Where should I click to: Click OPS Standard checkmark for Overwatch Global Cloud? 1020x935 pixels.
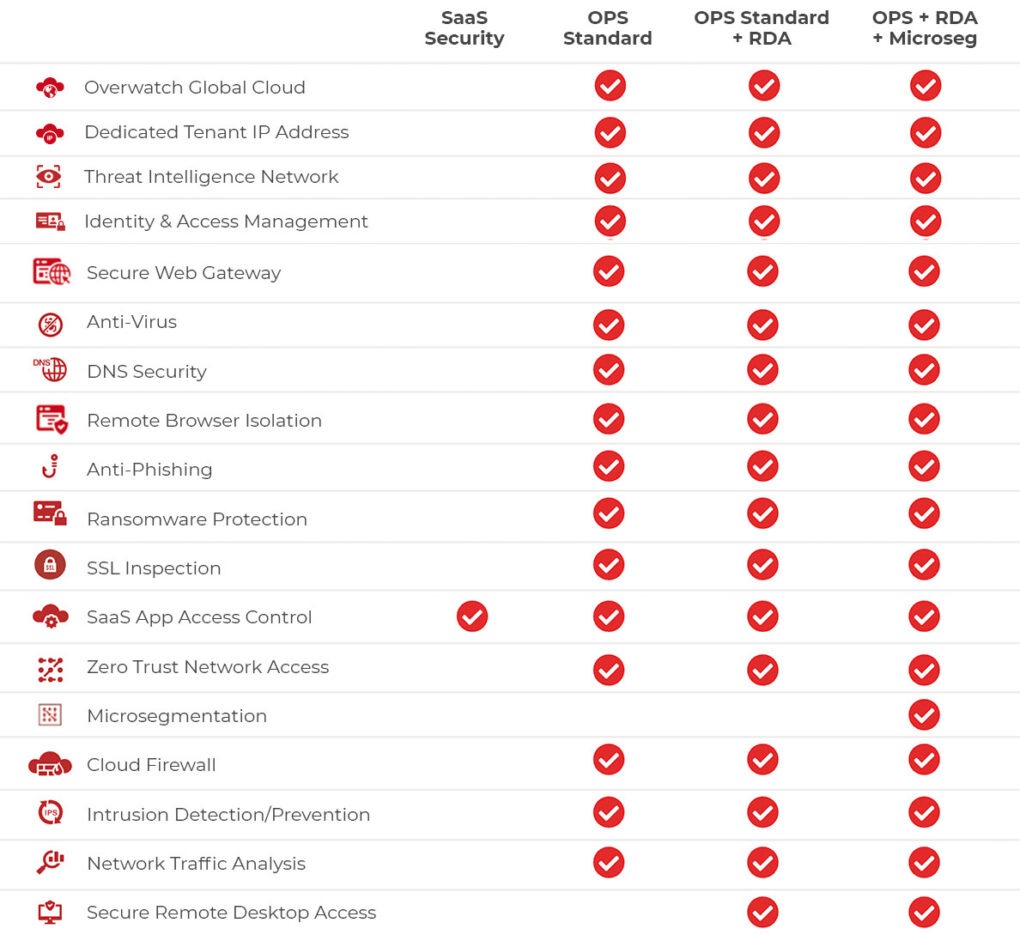click(x=610, y=86)
